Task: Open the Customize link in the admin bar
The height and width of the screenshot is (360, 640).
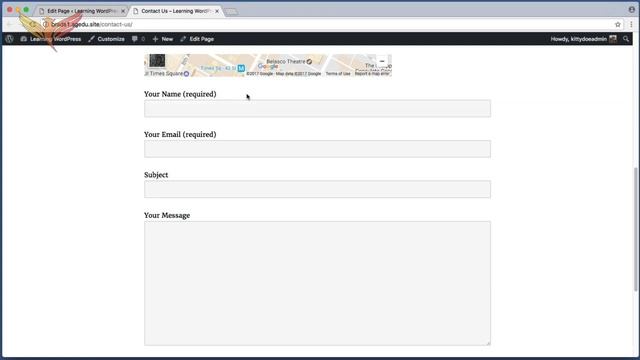Action: (x=107, y=39)
